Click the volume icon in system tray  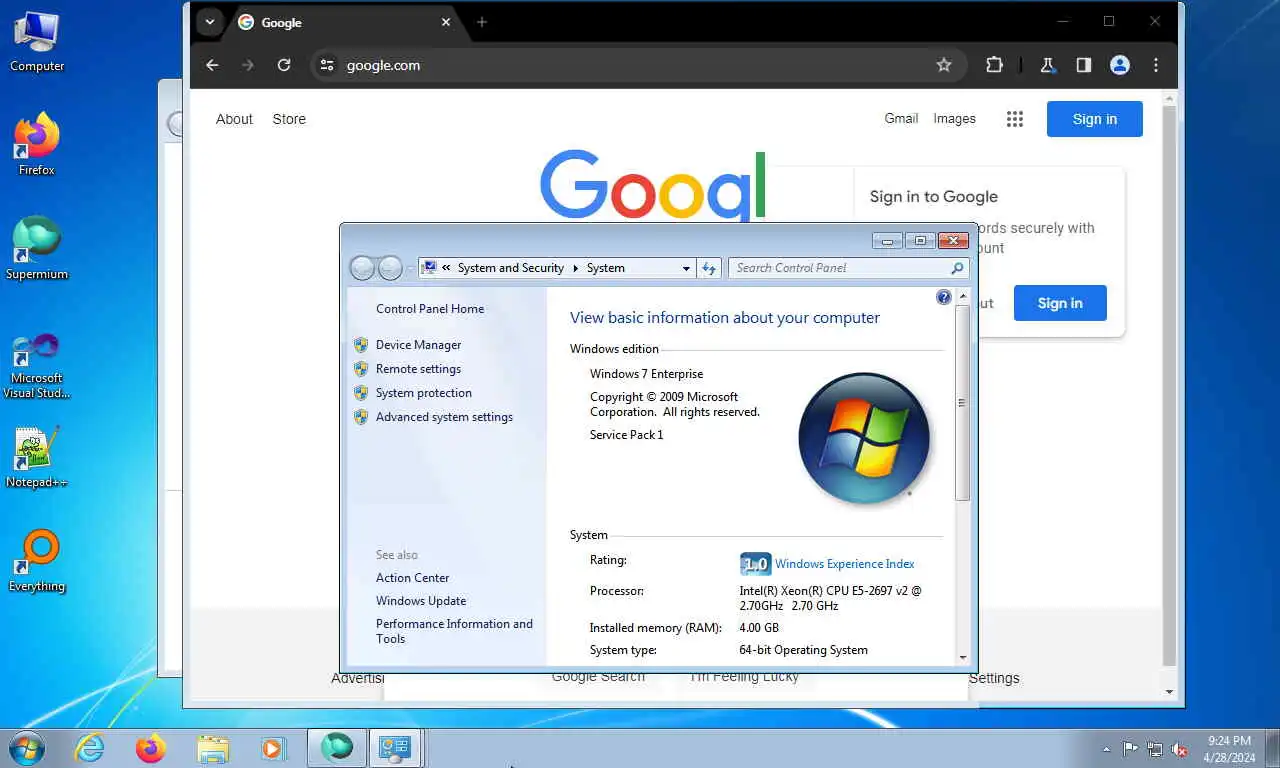pos(1180,749)
